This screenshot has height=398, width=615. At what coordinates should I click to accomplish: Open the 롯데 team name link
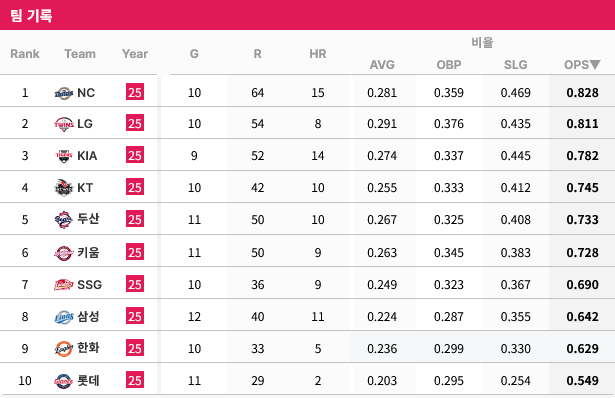pyautogui.click(x=88, y=380)
